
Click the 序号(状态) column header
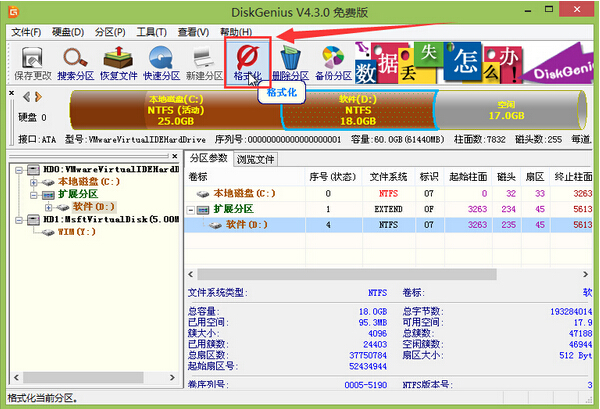[333, 177]
